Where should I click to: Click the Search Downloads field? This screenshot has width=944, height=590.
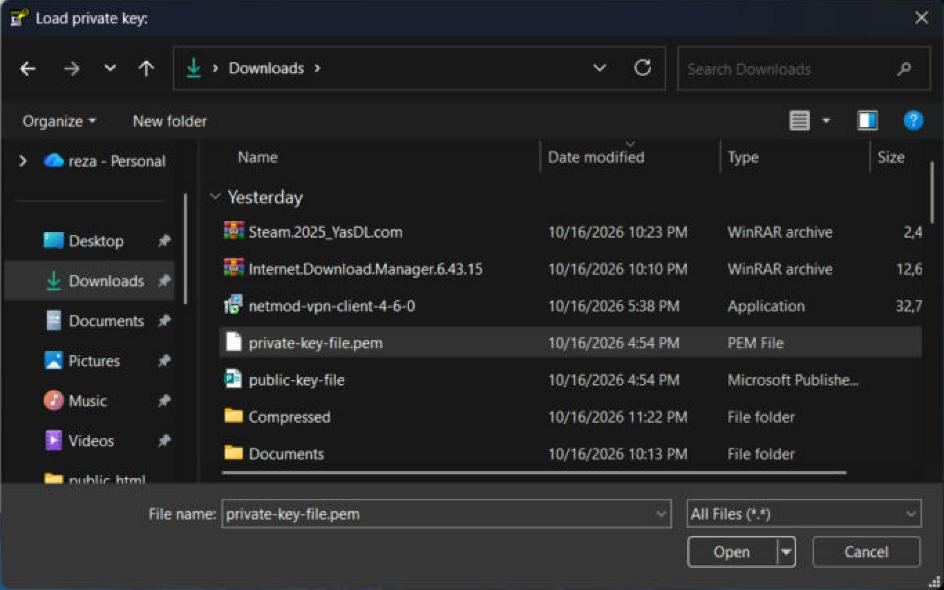click(792, 69)
